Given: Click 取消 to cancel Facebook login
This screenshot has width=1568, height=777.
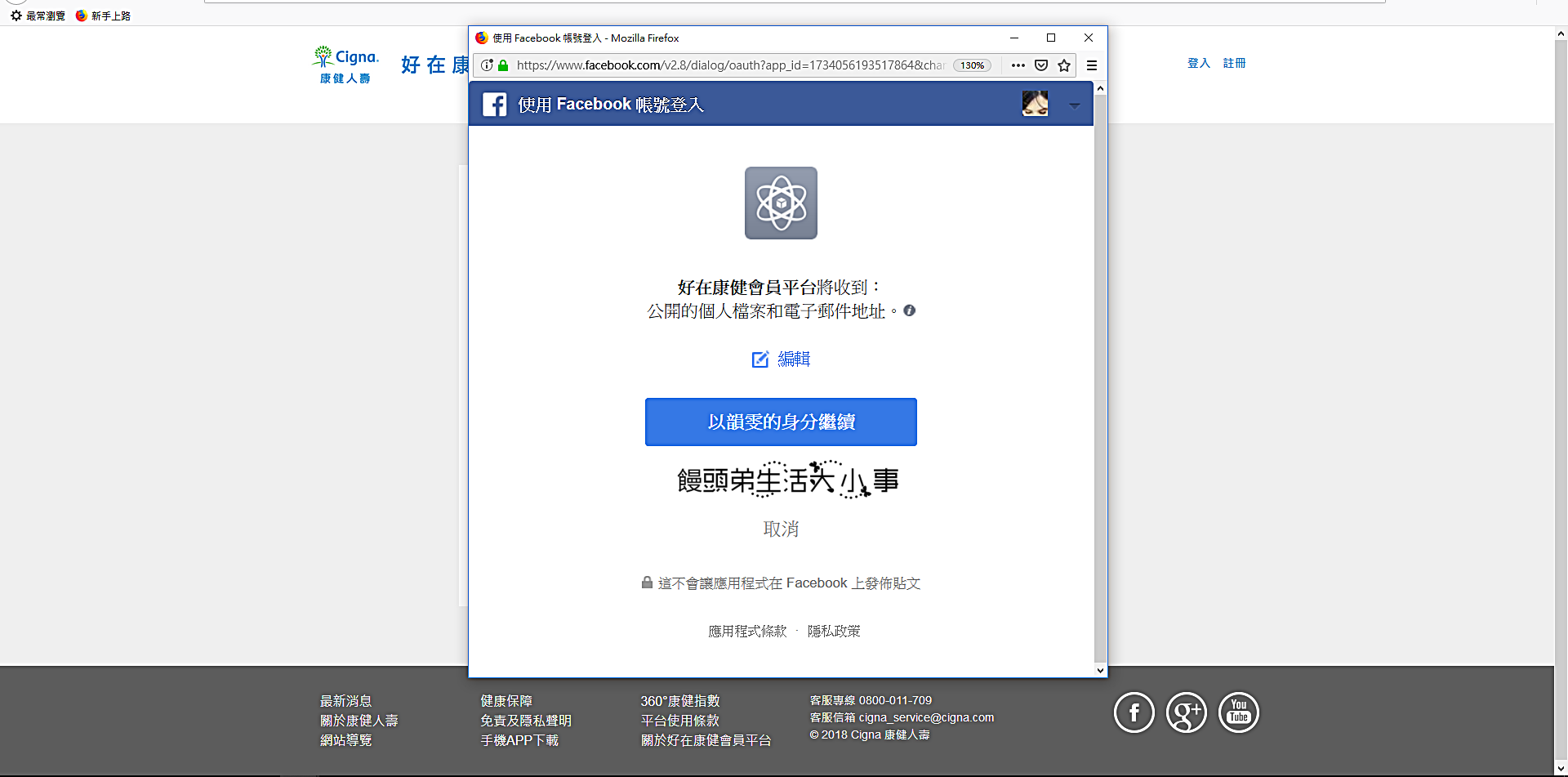Looking at the screenshot, I should coord(781,529).
